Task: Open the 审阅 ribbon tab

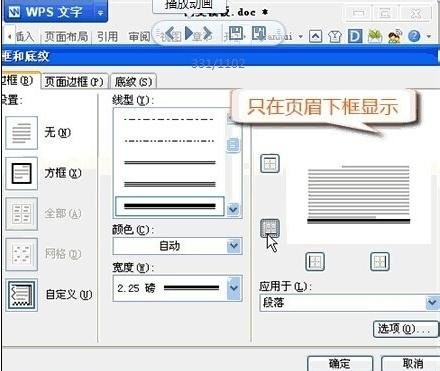Action: (139, 36)
